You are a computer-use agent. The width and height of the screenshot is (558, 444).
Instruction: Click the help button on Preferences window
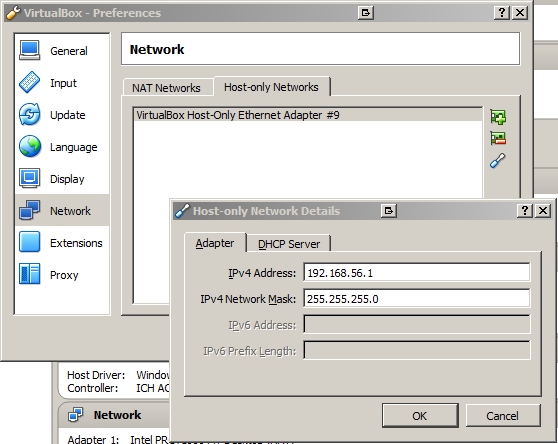(x=502, y=13)
